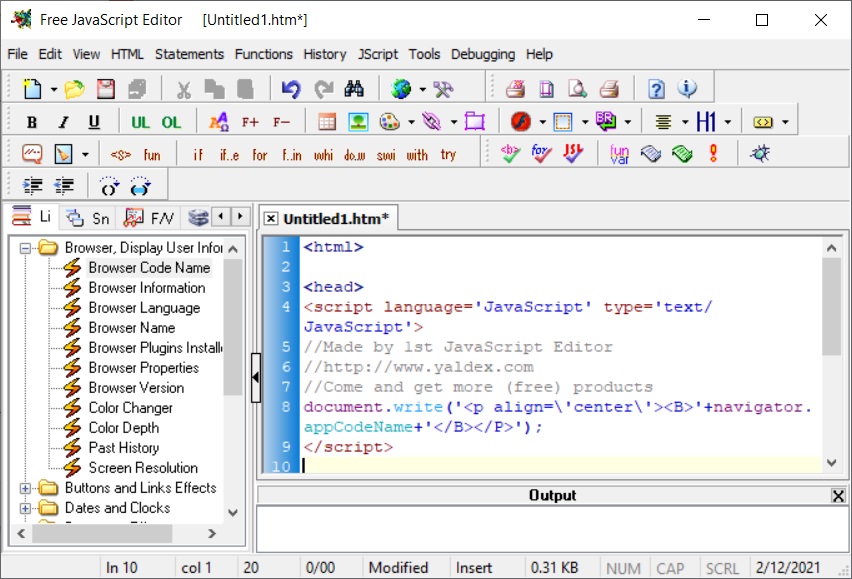The width and height of the screenshot is (852, 579).
Task: Select Screen Resolution tree item
Action: click(143, 468)
